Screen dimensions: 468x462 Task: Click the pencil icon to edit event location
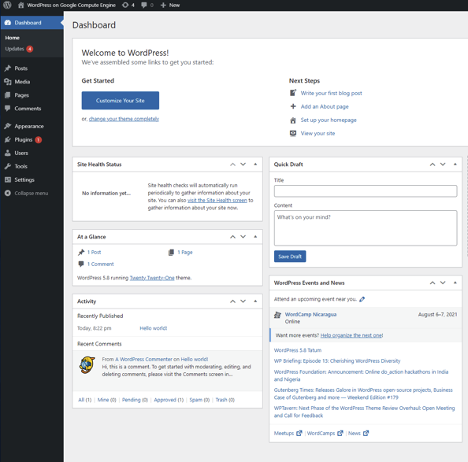click(362, 299)
